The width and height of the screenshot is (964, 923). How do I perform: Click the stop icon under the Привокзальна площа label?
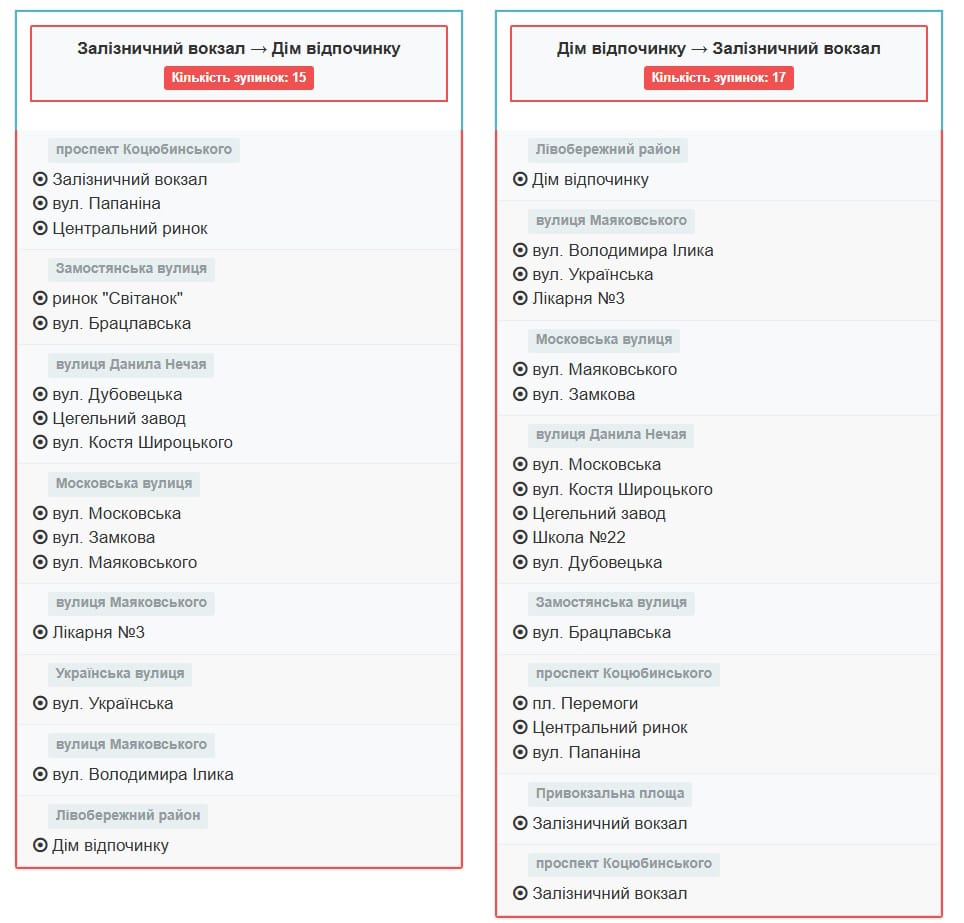(x=521, y=824)
